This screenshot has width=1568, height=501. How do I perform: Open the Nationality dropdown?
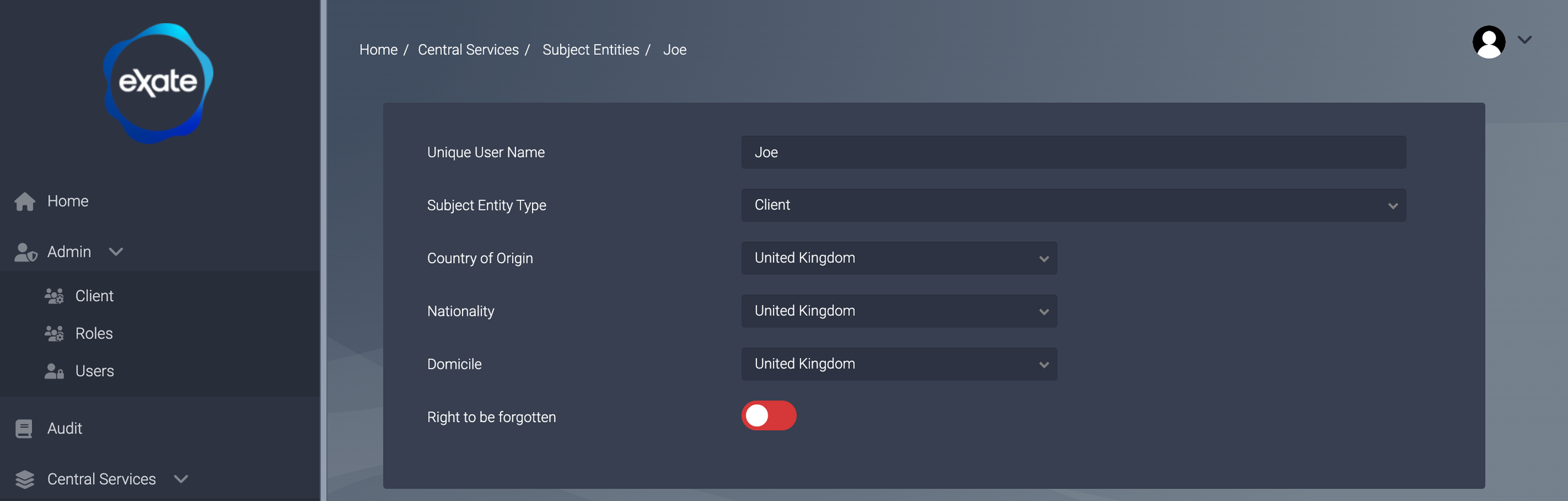(898, 311)
